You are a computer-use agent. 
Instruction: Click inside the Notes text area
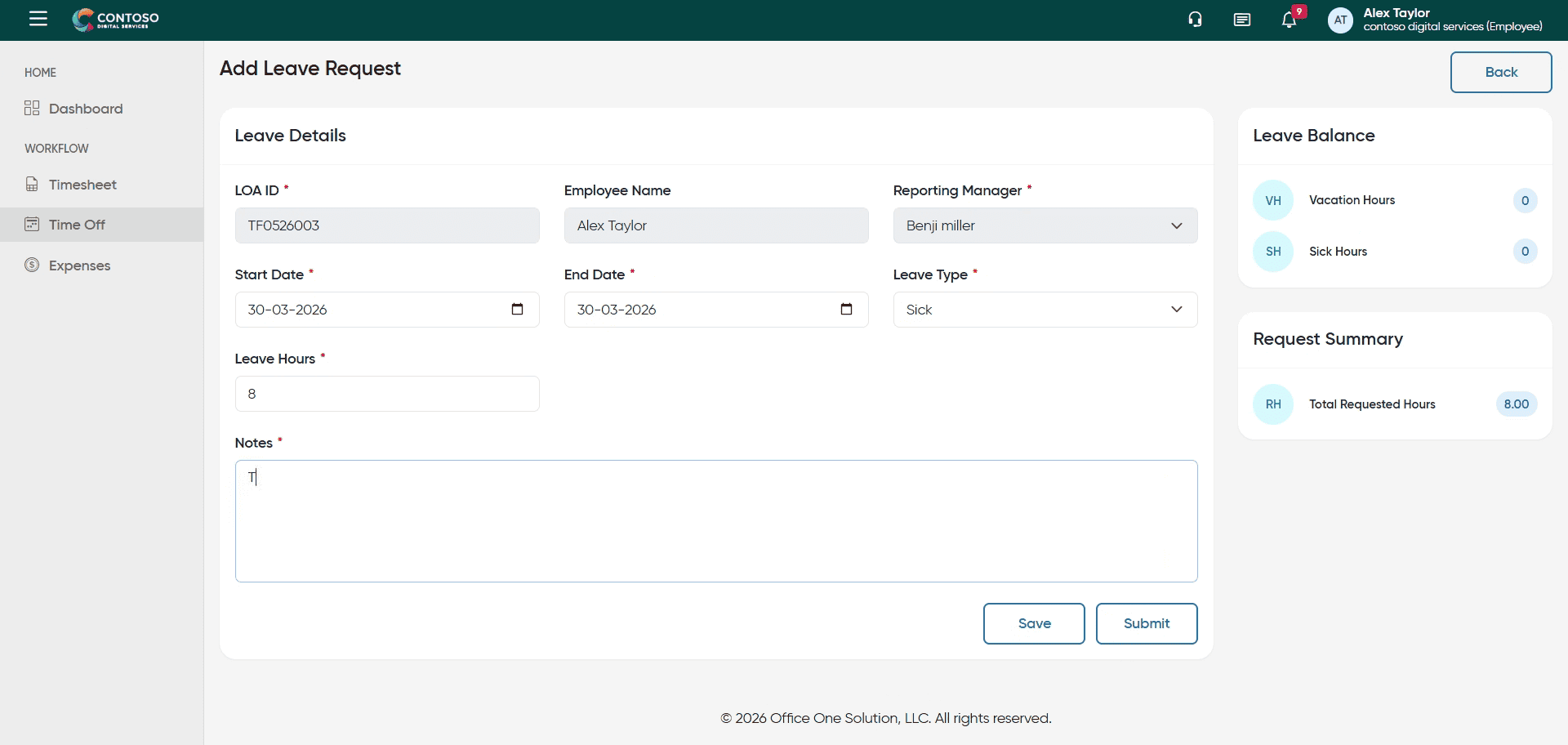715,521
